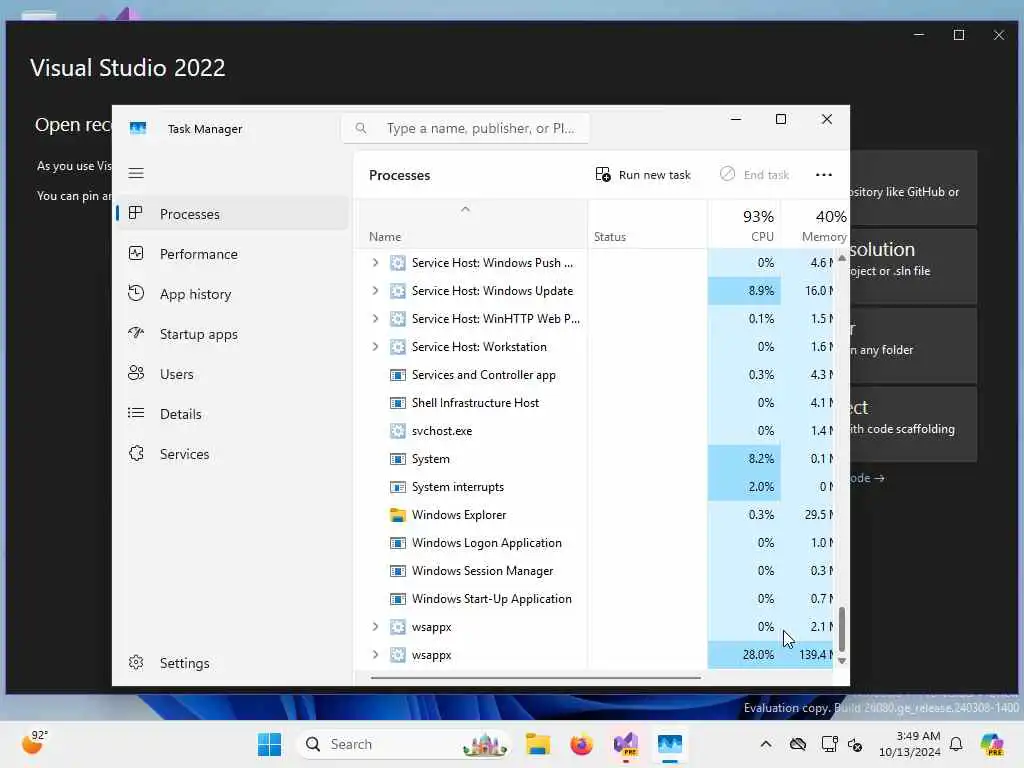Switch to the App history tab
Viewport: 1024px width, 768px height.
coord(232,294)
